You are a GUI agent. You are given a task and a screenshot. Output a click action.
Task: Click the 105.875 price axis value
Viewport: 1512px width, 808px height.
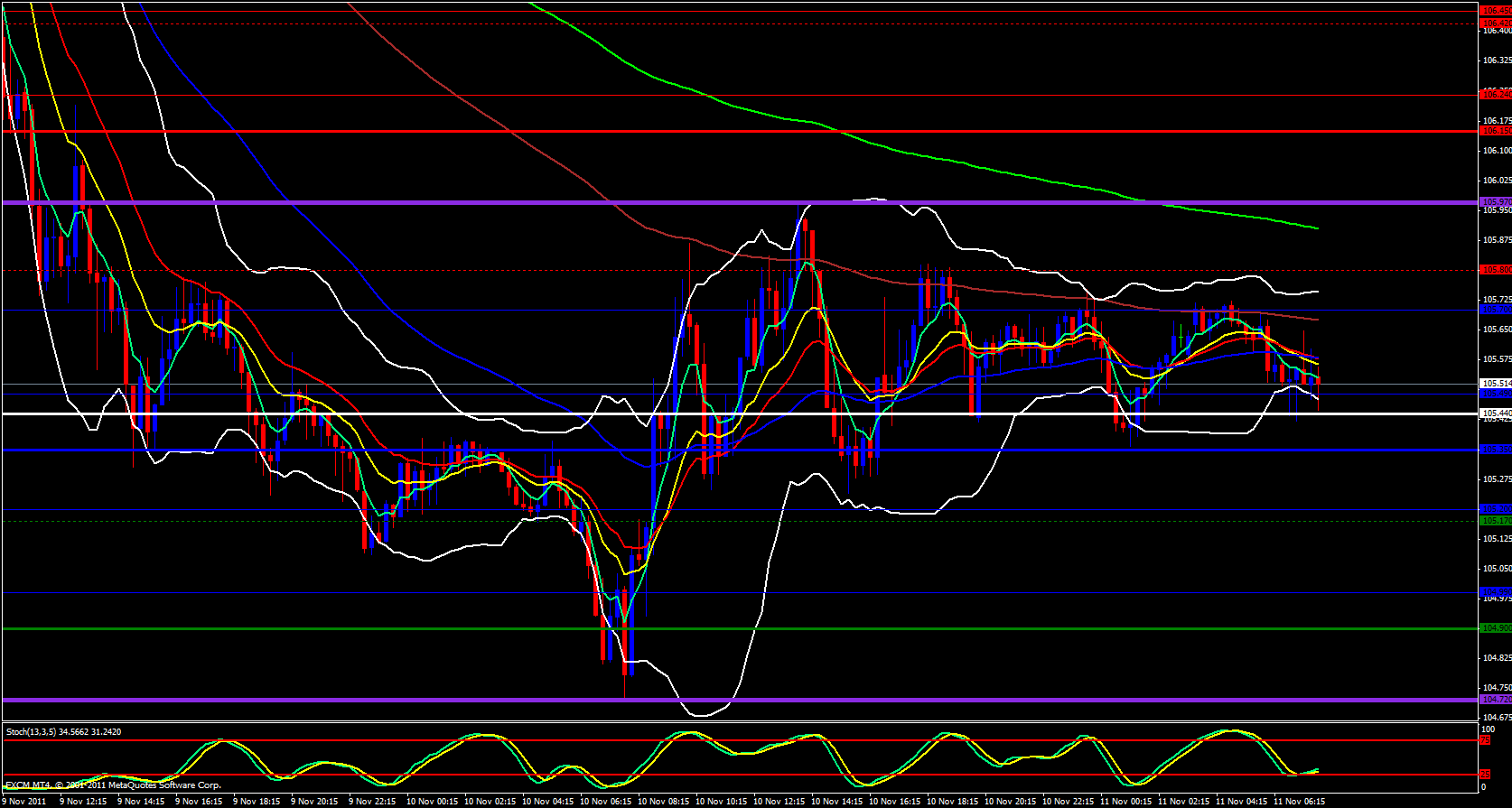pyautogui.click(x=1497, y=240)
